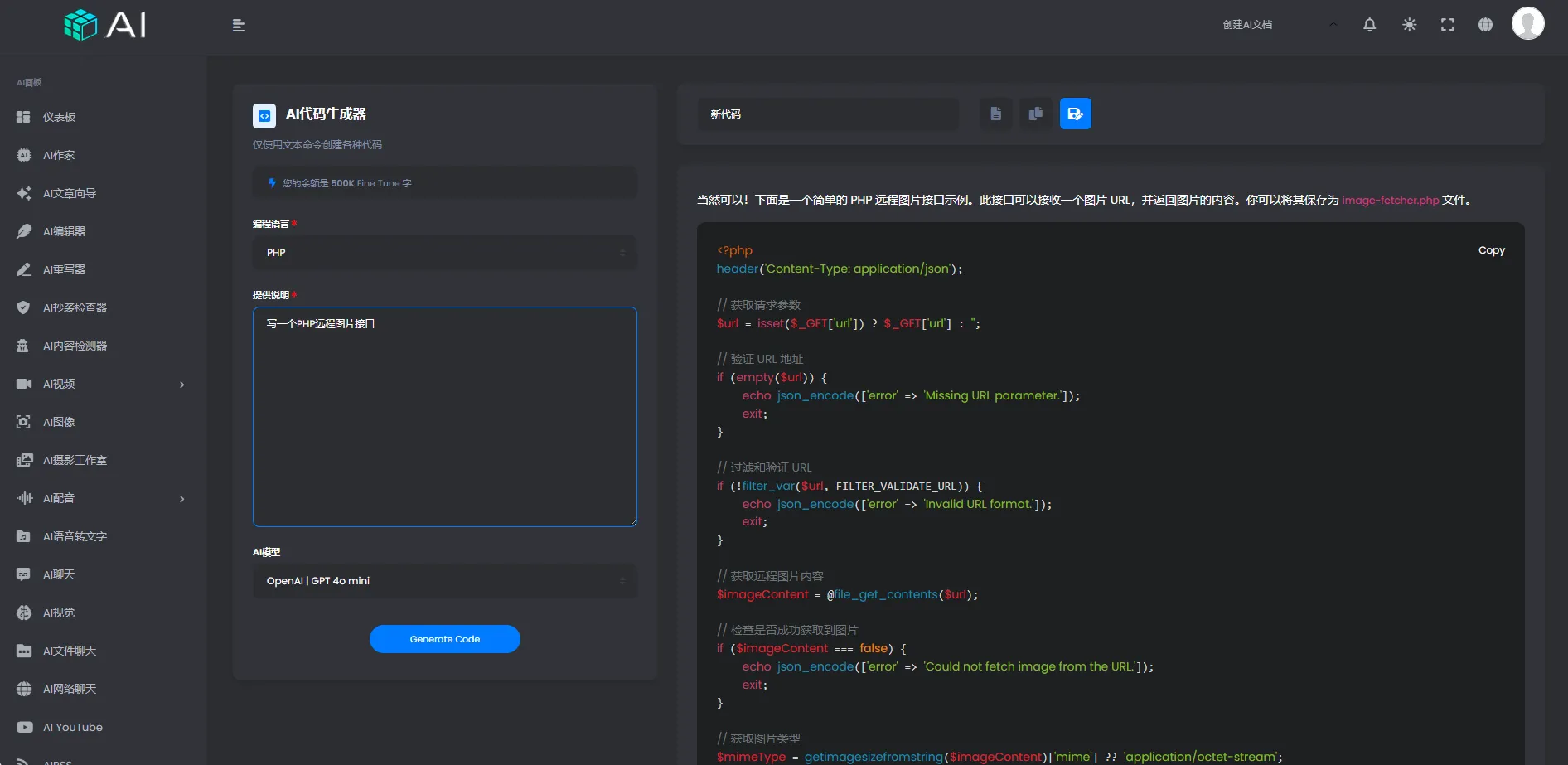
Task: Copy code with the duplicate document icon
Action: 1035,114
